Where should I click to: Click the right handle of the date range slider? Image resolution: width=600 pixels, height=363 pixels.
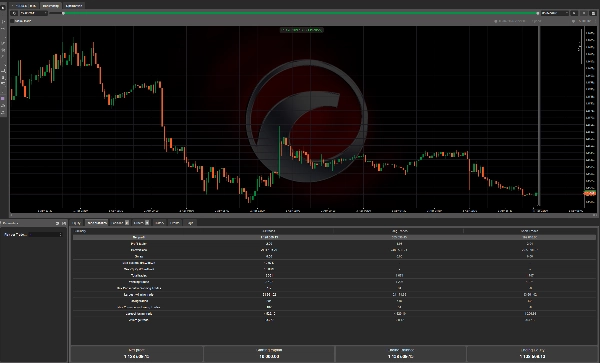(x=537, y=13)
